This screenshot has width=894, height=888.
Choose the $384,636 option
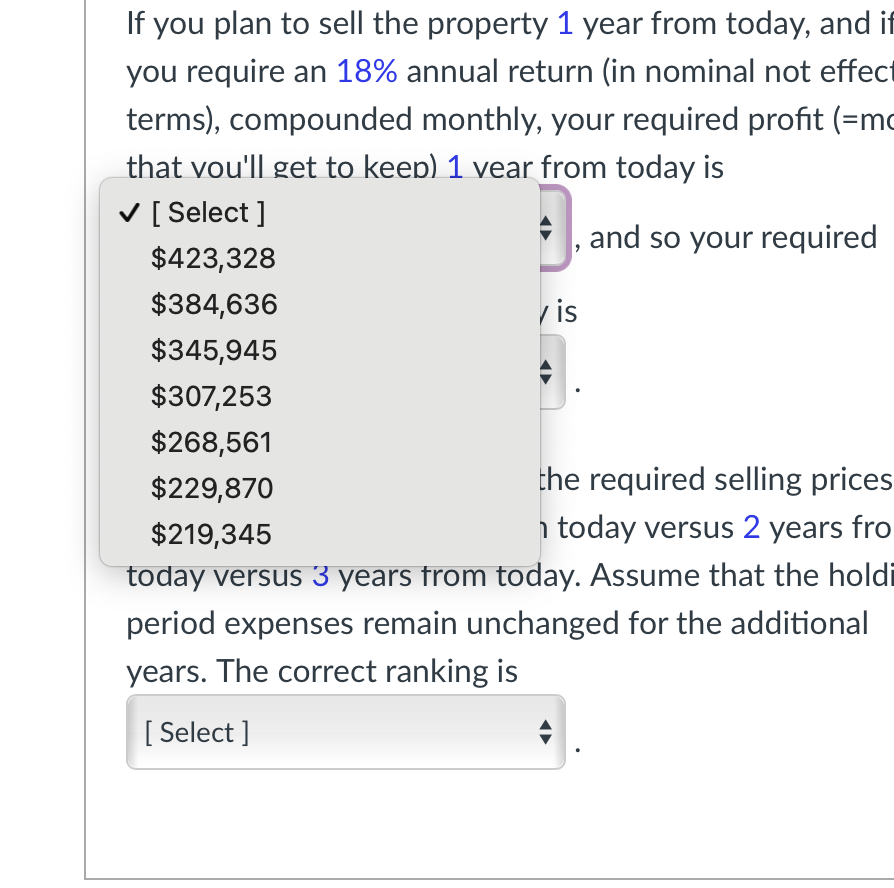(x=214, y=304)
